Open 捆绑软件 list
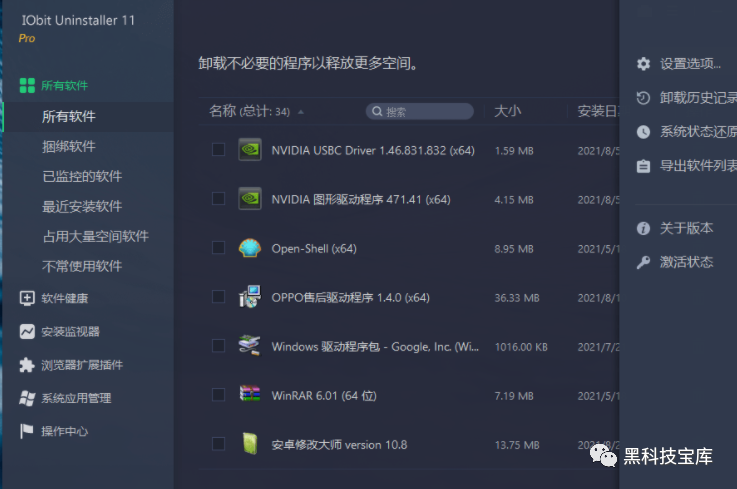Viewport: 737px width, 489px height. (69, 146)
